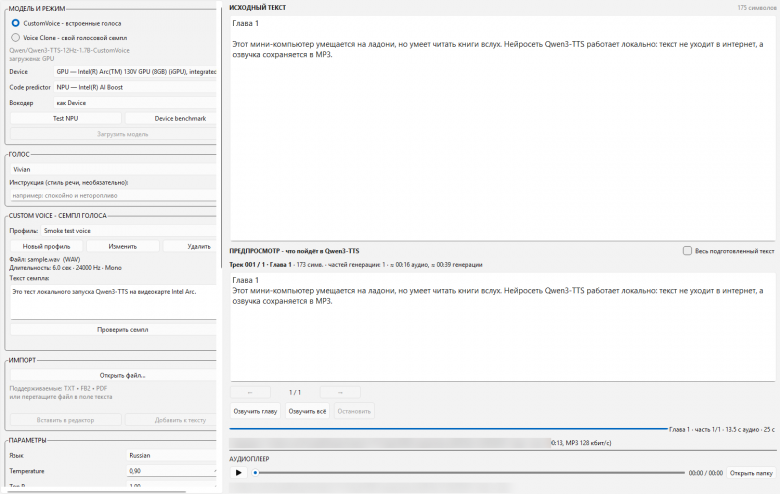Open the Язык Russian dropdown
Image resolution: width=780 pixels, height=494 pixels.
click(x=172, y=455)
